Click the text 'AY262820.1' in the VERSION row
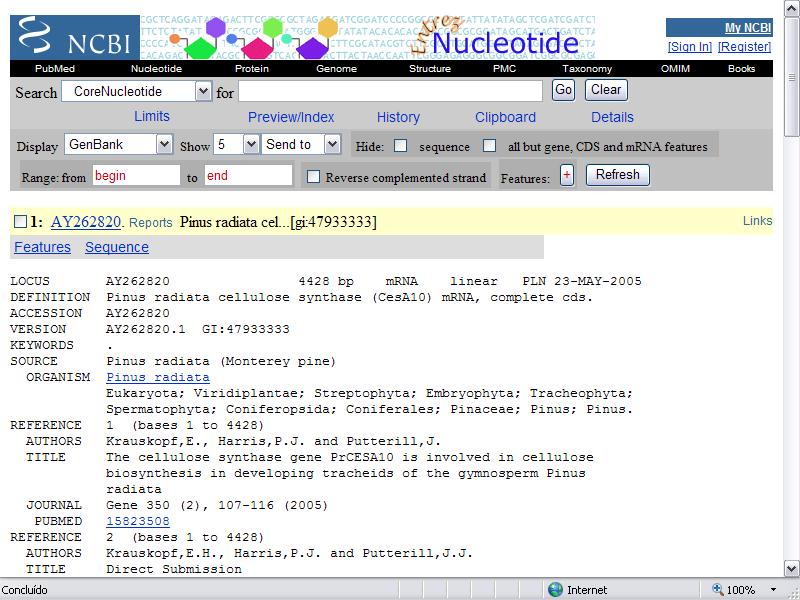 pyautogui.click(x=145, y=329)
